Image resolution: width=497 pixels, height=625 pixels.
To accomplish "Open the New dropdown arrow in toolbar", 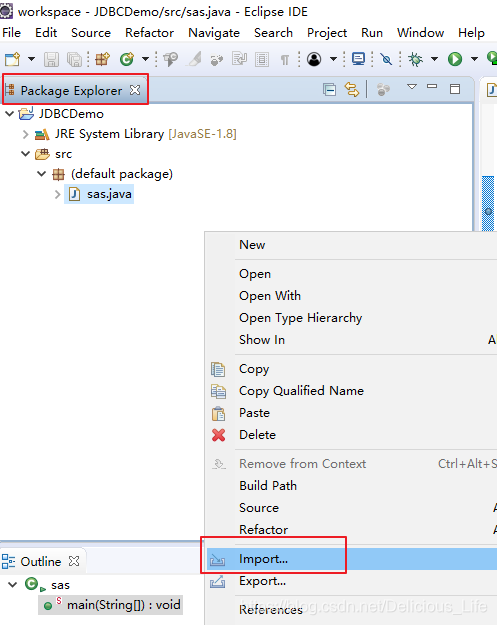I will click(x=31, y=59).
